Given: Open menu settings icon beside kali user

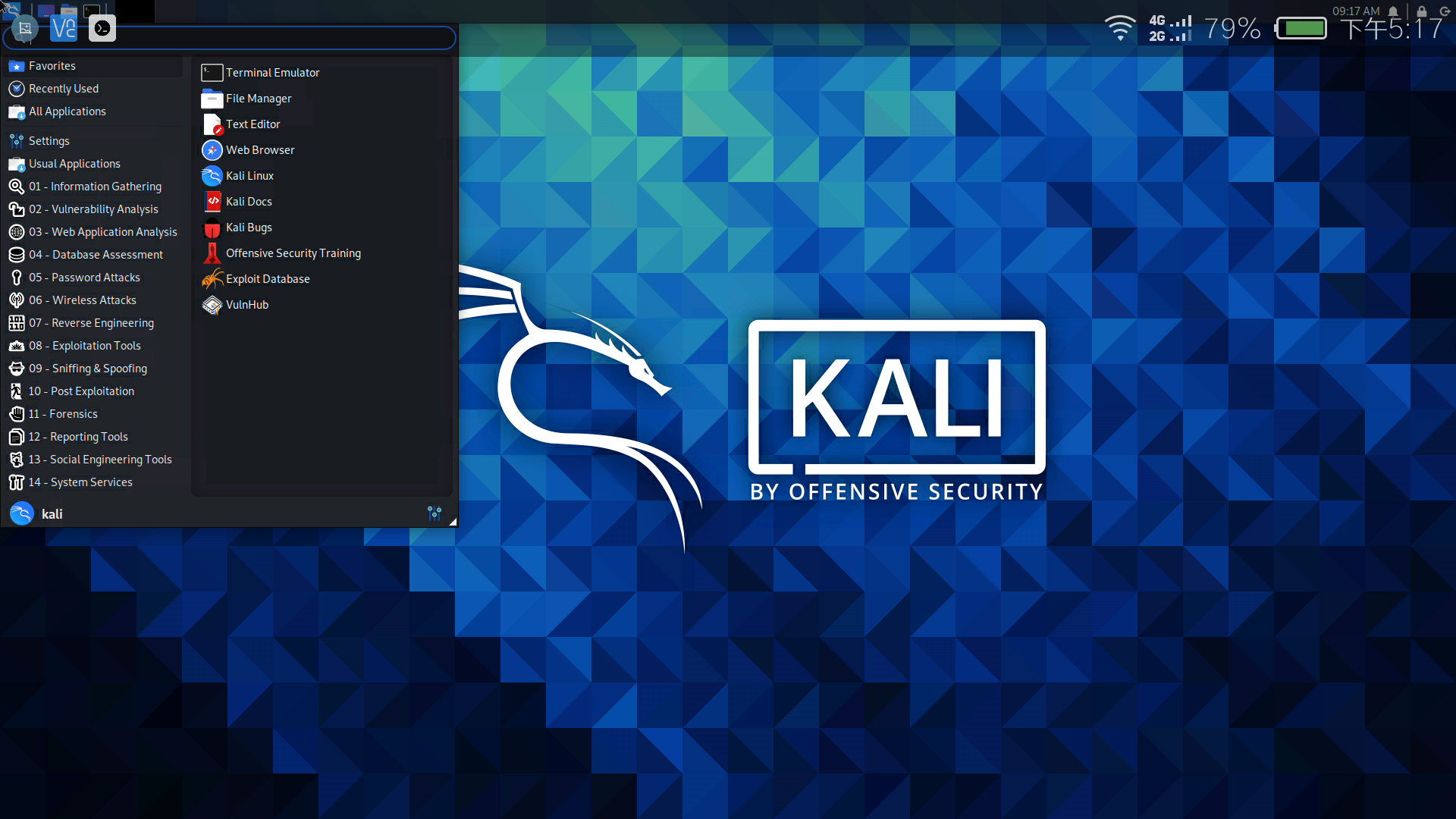Looking at the screenshot, I should pos(435,513).
